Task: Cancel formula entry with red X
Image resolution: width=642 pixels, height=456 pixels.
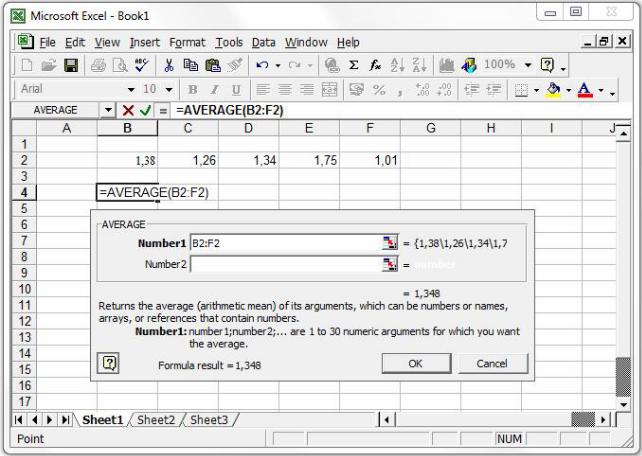Action: 128,110
